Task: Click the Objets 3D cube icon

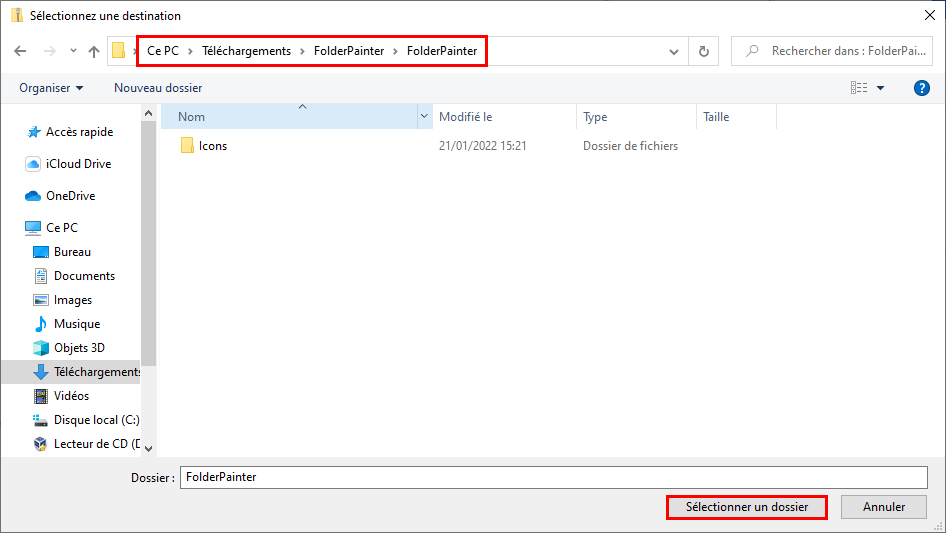Action: [x=40, y=348]
